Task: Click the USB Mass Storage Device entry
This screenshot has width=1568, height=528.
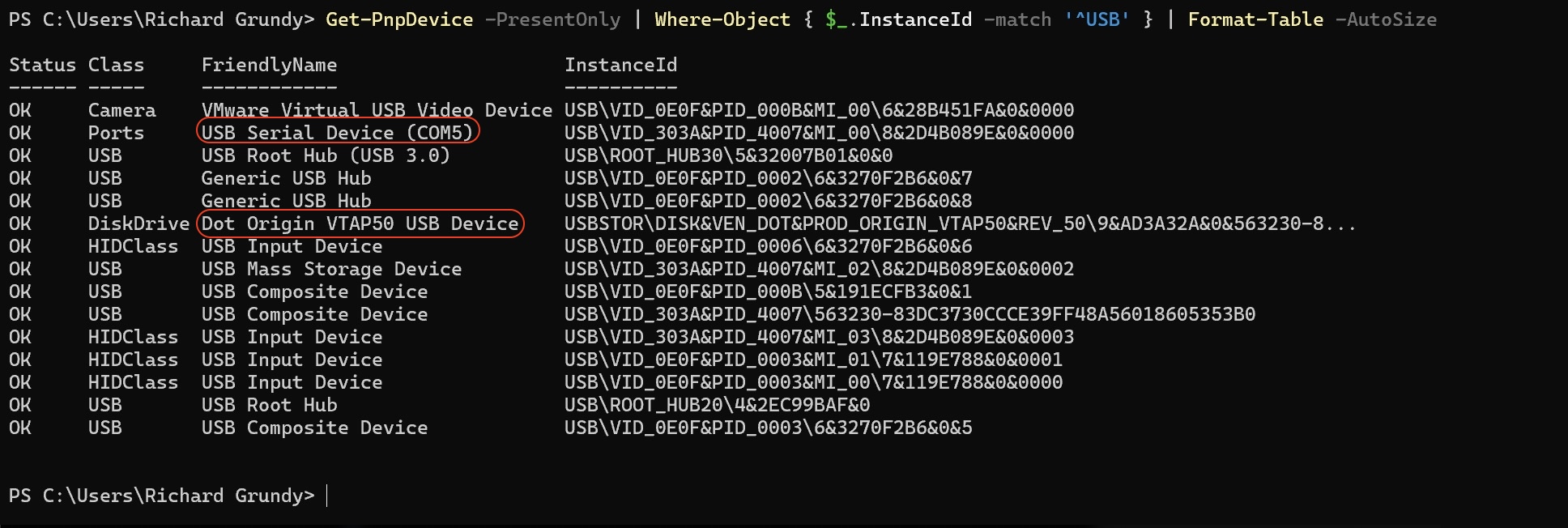Action: (x=331, y=269)
